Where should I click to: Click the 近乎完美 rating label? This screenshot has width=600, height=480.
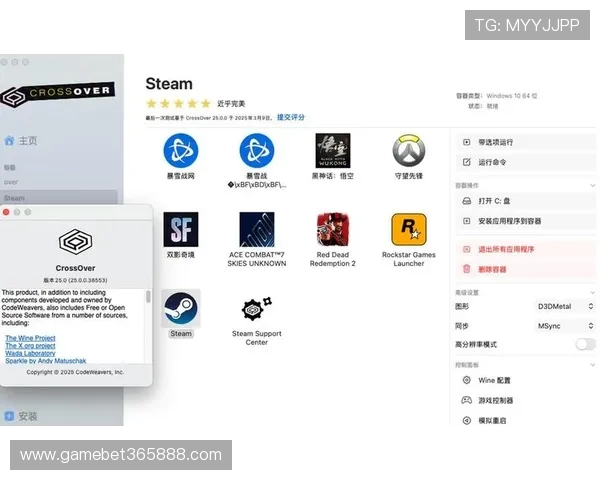[231, 104]
